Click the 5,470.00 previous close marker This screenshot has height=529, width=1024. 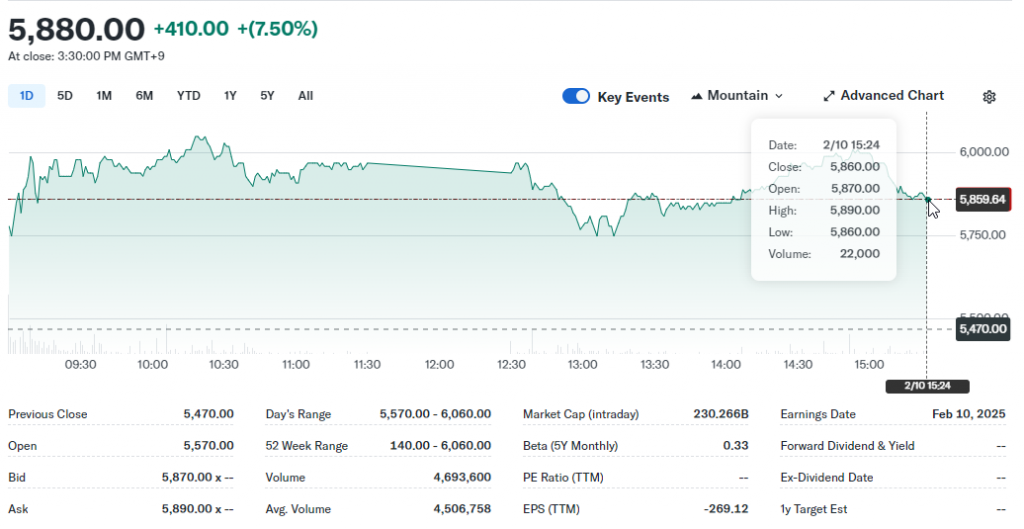pyautogui.click(x=982, y=328)
